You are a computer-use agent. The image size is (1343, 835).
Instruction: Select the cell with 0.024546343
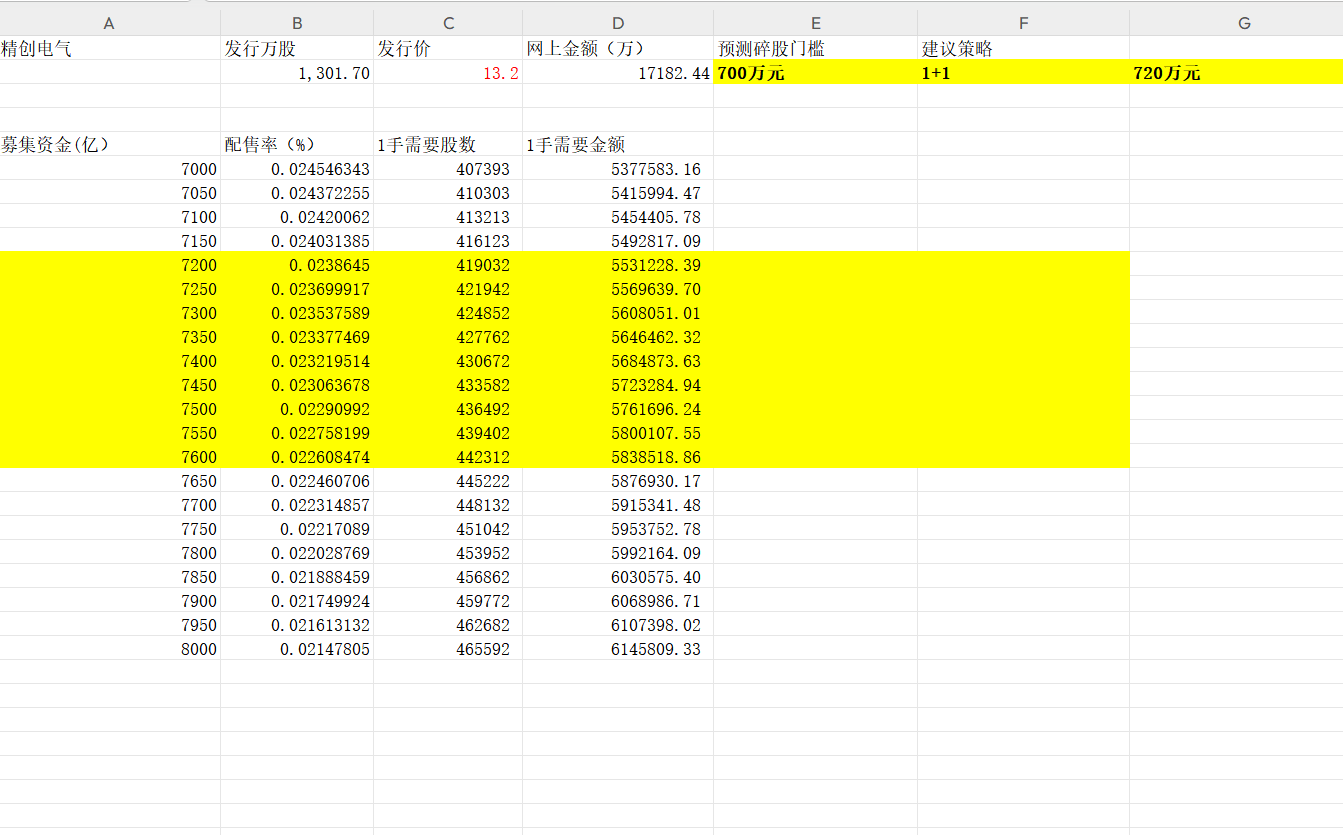[297, 168]
